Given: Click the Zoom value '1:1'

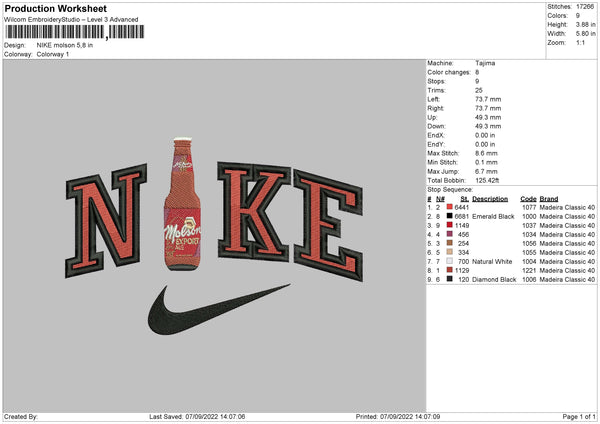Looking at the screenshot, I should [580, 42].
